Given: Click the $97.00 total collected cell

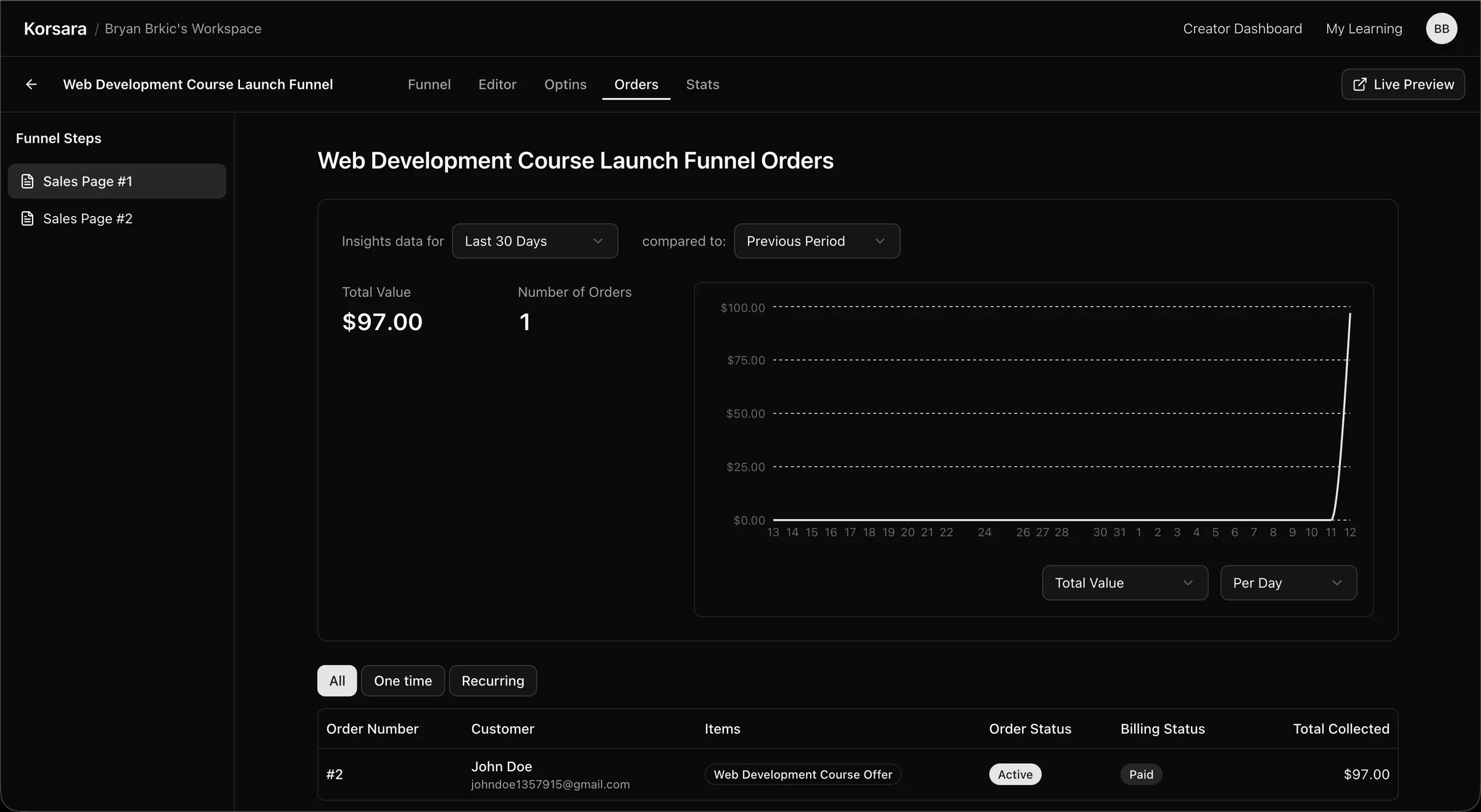Looking at the screenshot, I should point(1366,774).
